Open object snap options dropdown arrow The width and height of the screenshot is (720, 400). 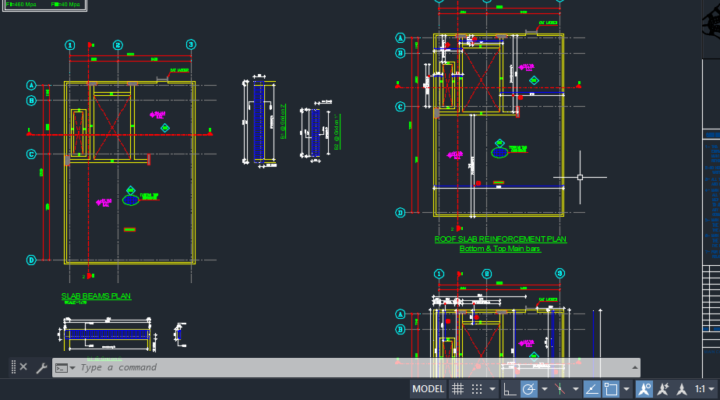pos(626,389)
